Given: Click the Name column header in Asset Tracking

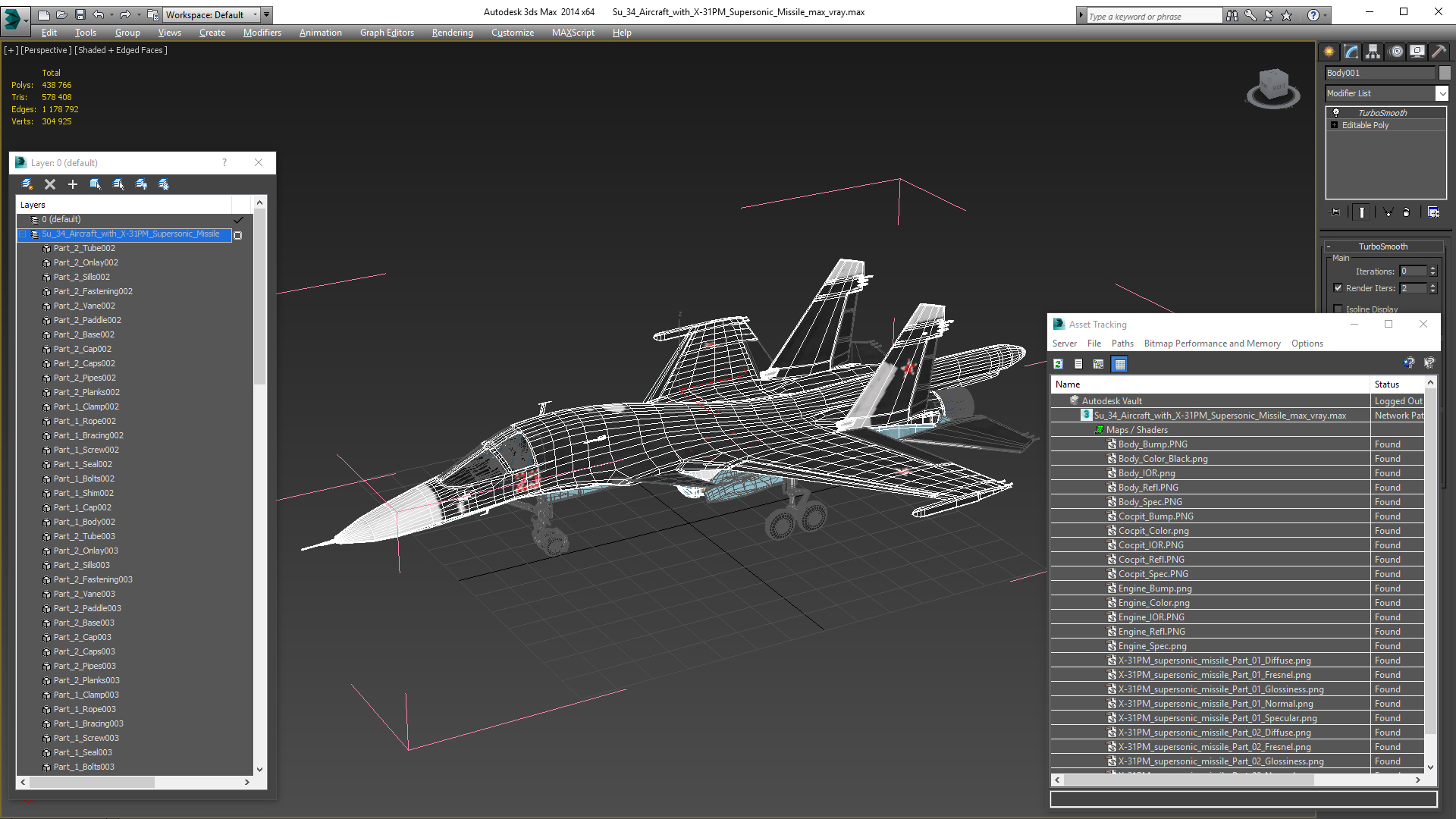Looking at the screenshot, I should click(x=1210, y=384).
